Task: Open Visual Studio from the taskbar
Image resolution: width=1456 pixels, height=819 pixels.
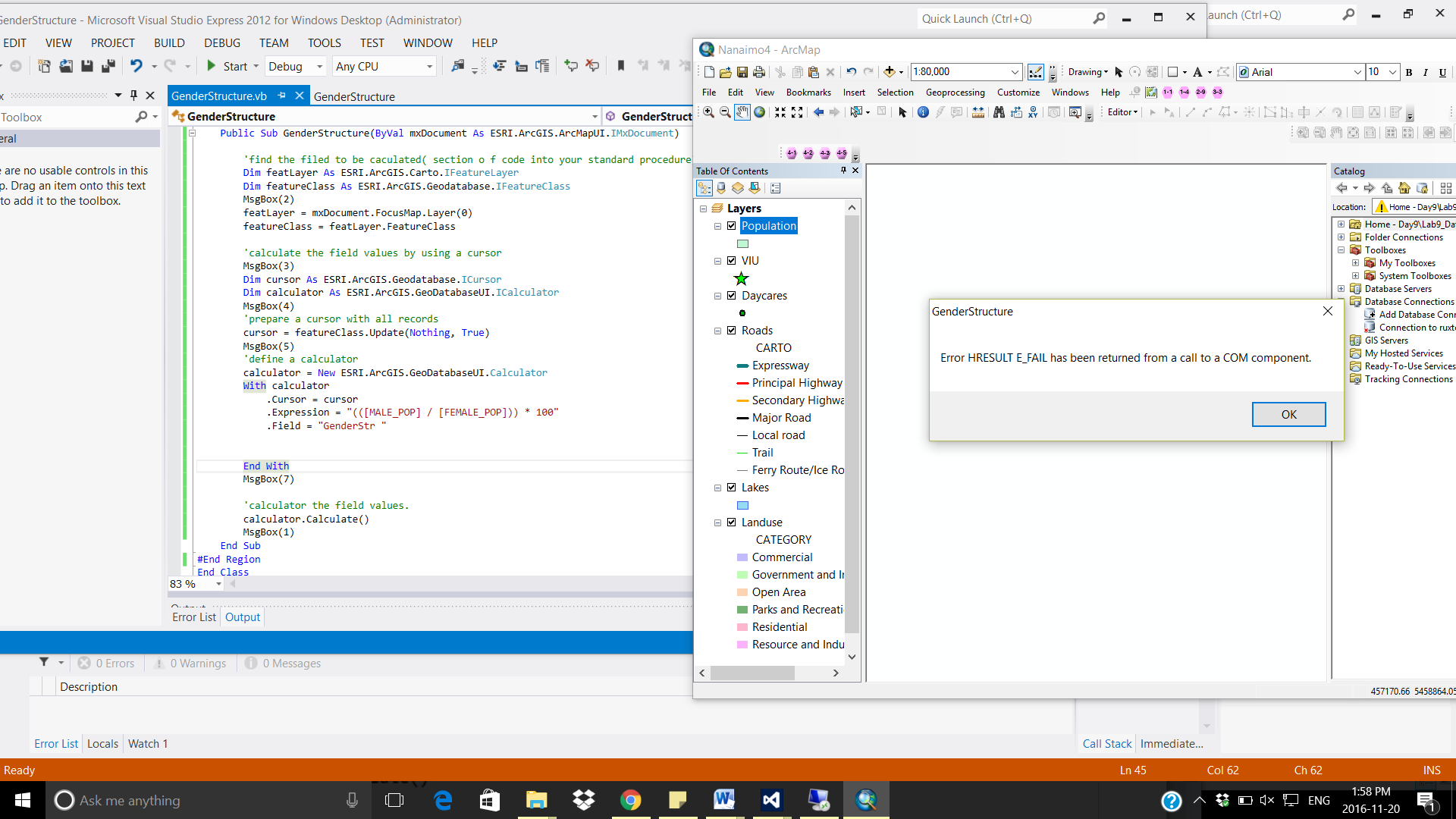Action: click(771, 800)
